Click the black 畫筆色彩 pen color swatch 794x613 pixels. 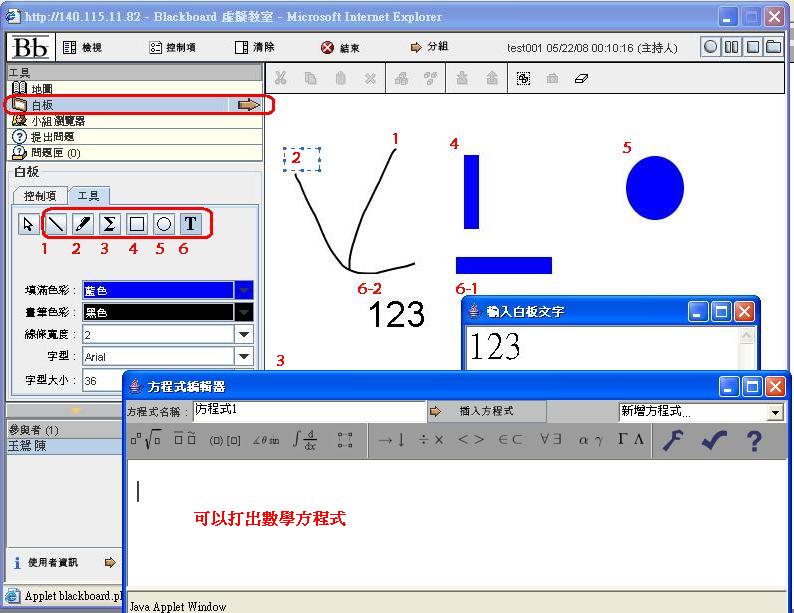[157, 312]
